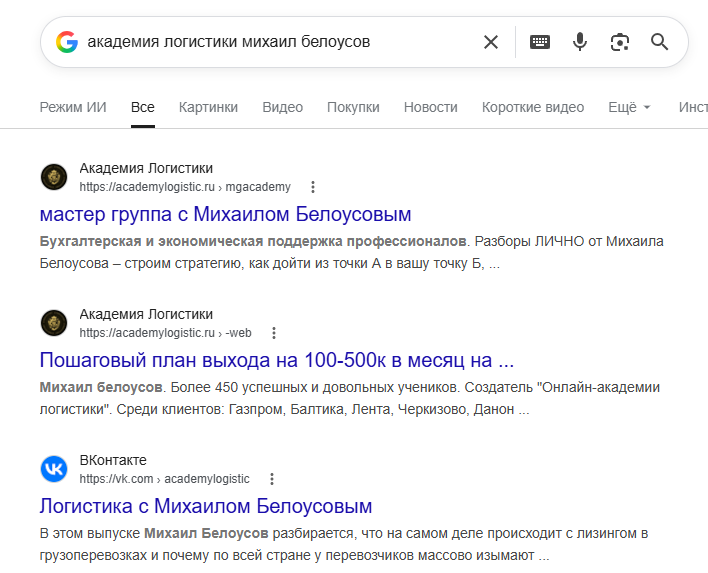
Task: Switch to the Режим ИИ tab
Action: [x=73, y=107]
